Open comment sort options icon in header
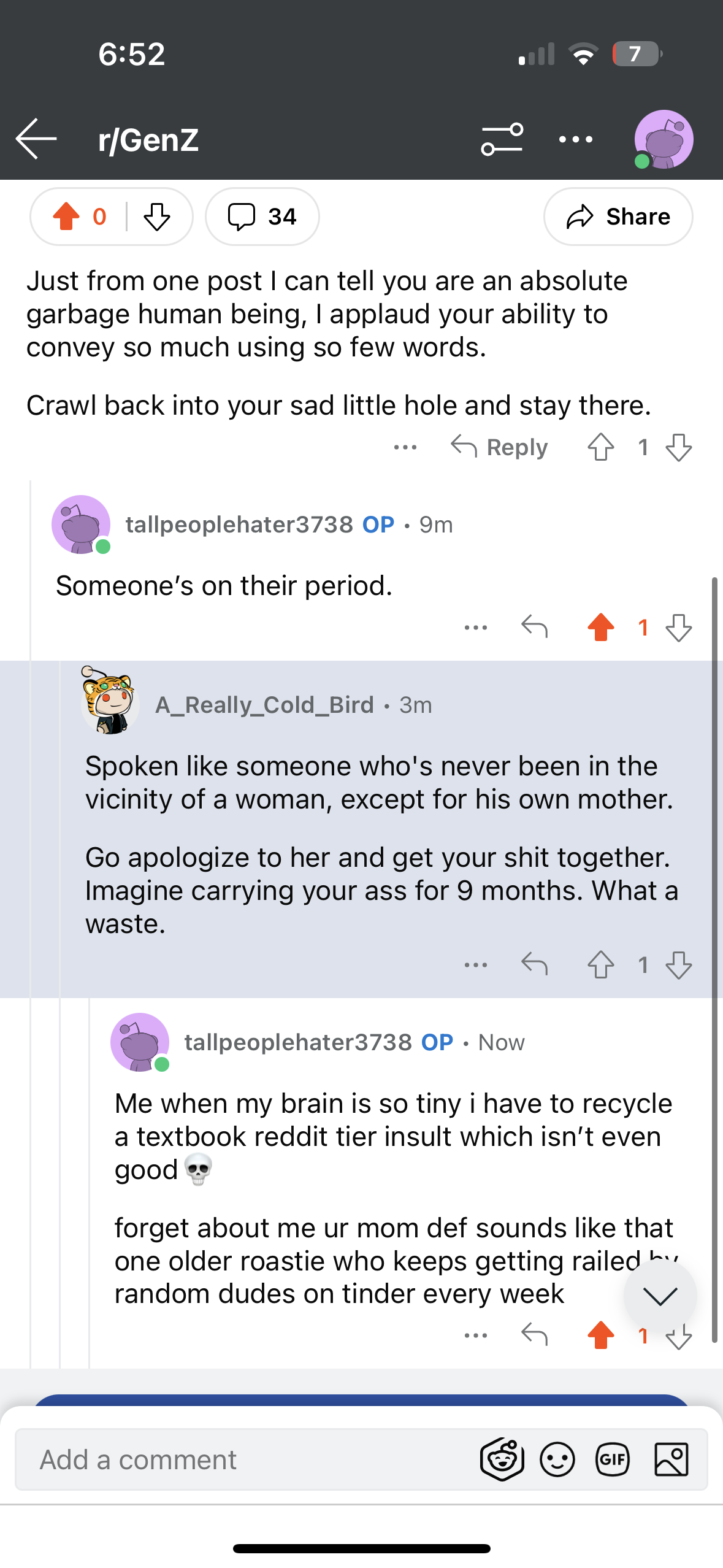 [x=502, y=139]
